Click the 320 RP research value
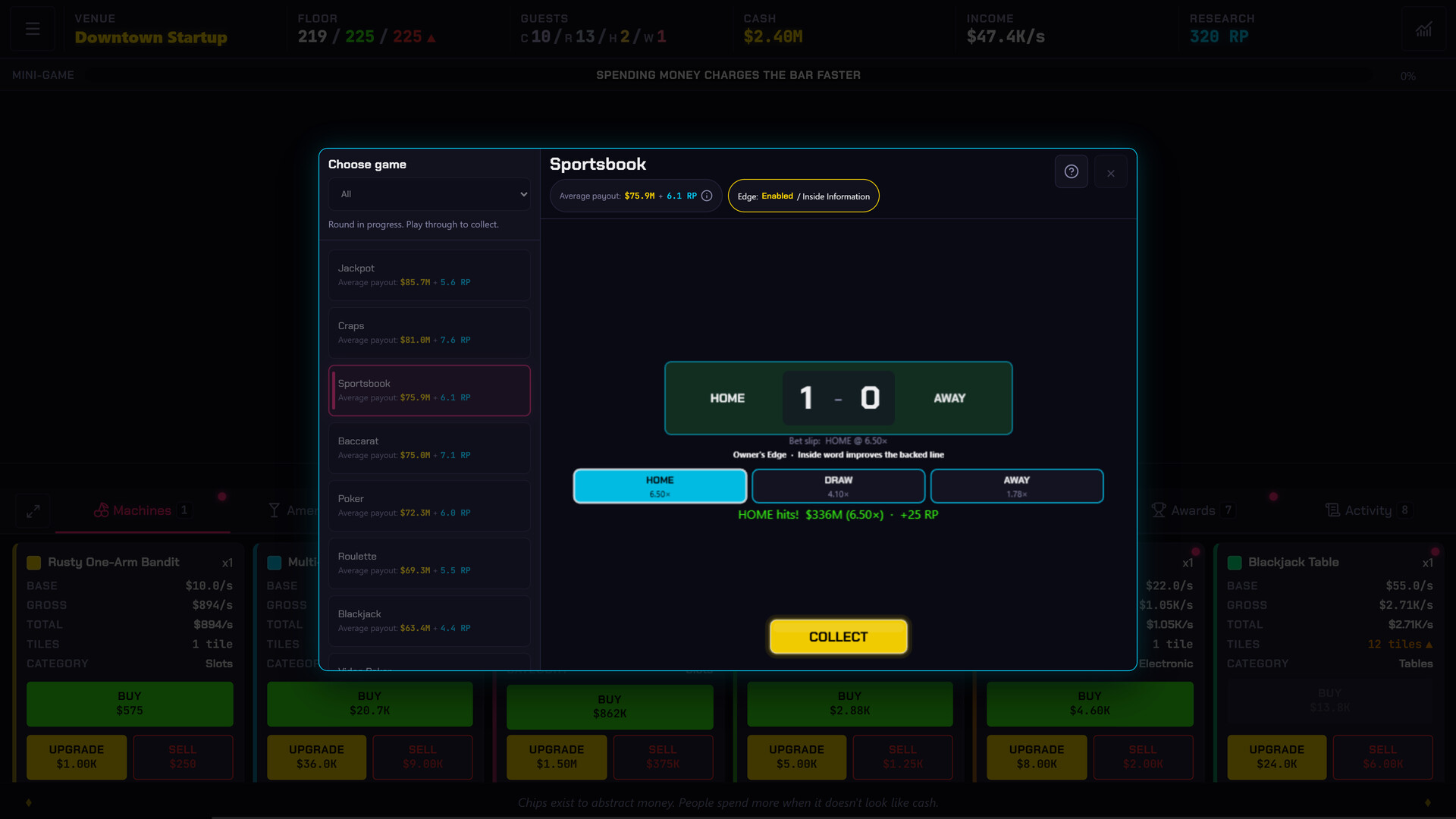Viewport: 1456px width, 819px height. (1219, 36)
